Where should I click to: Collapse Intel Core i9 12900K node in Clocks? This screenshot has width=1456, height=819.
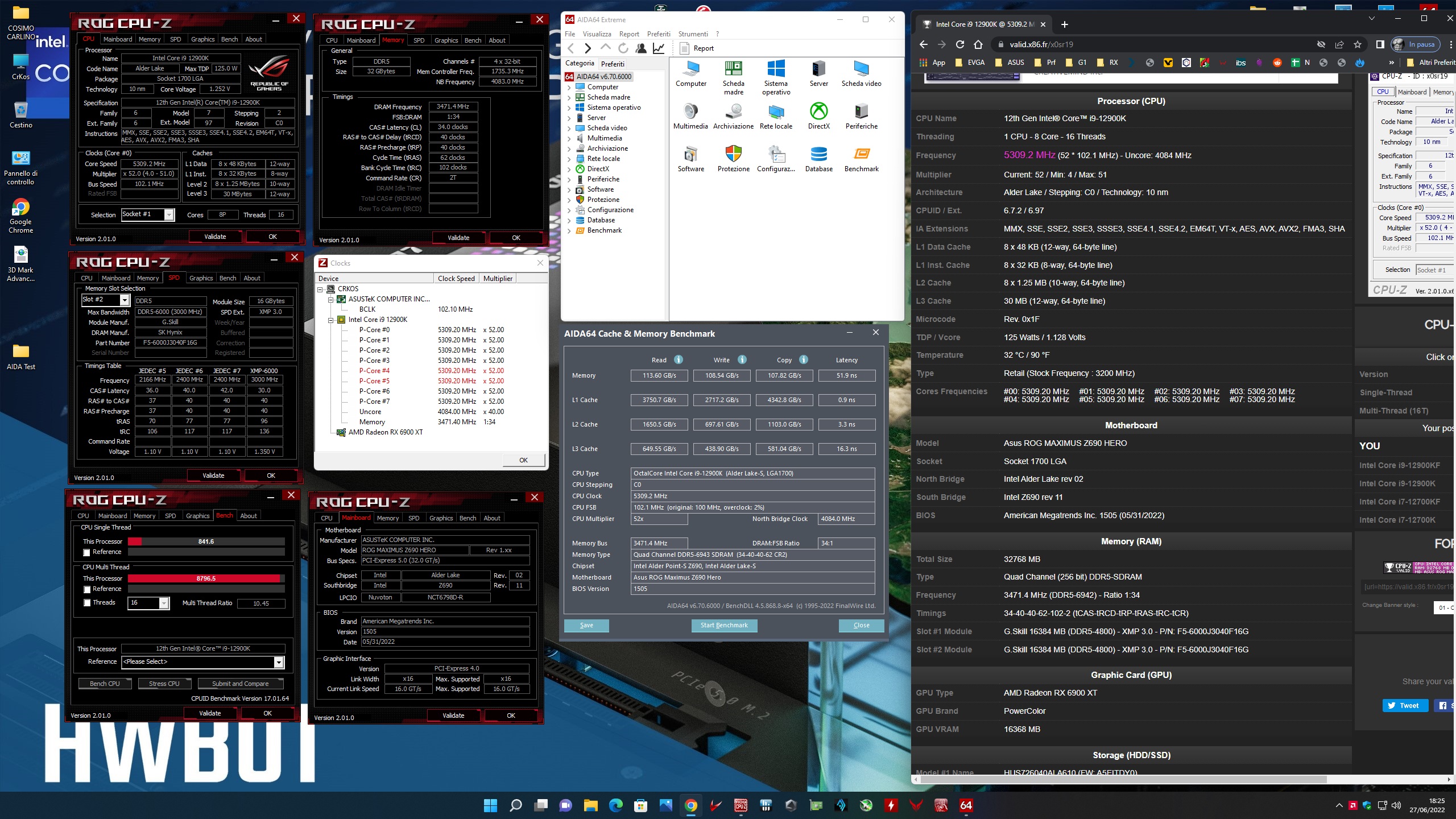click(330, 320)
